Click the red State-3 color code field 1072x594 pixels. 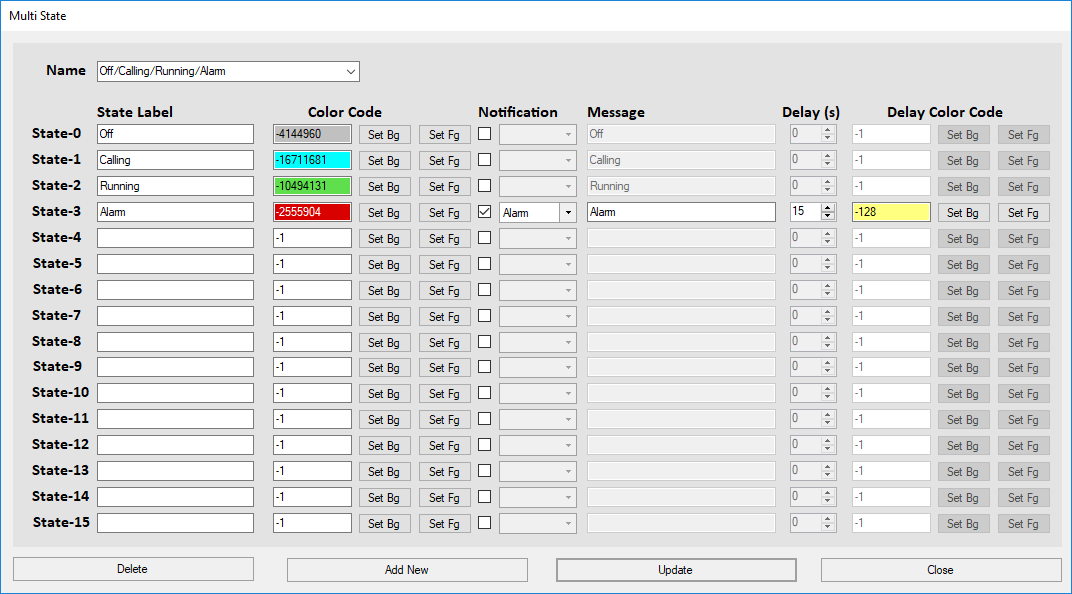[312, 212]
